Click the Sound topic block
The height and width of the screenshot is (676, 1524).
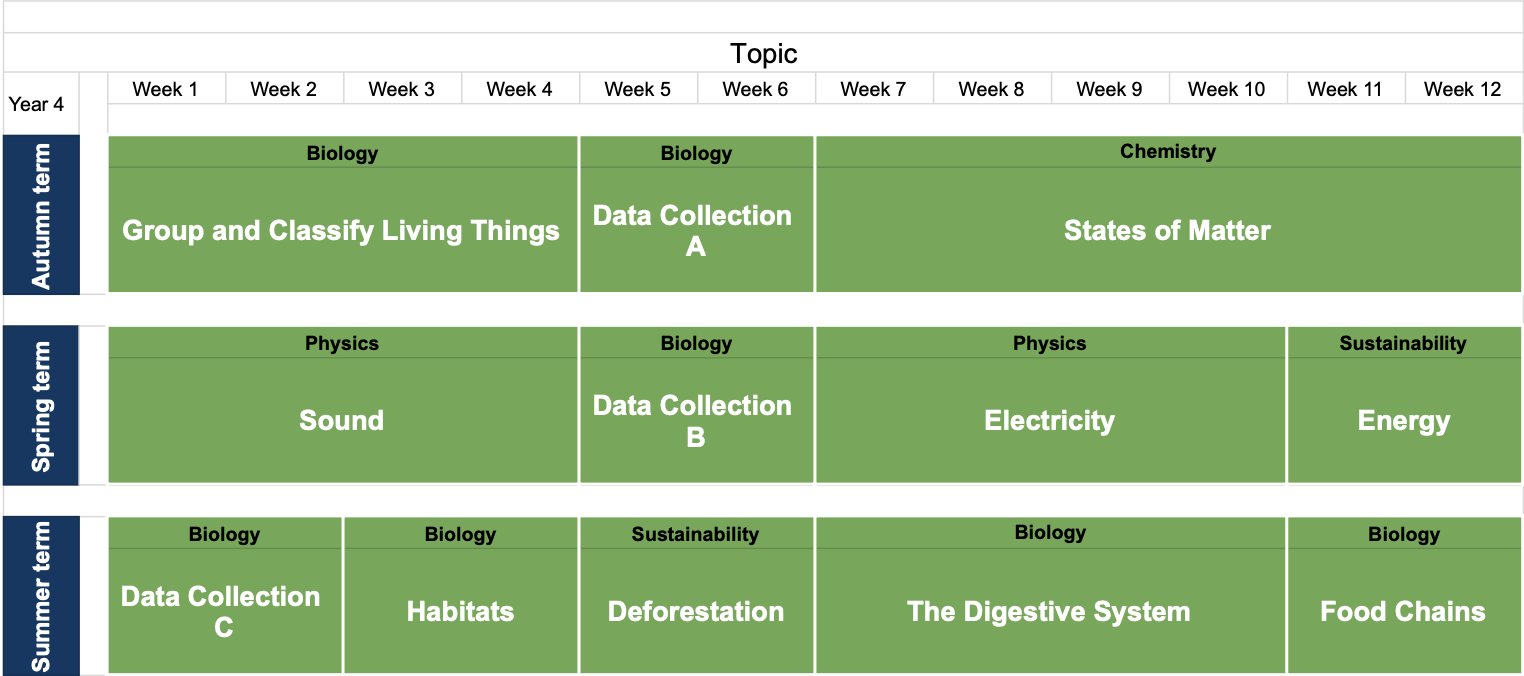tap(341, 420)
